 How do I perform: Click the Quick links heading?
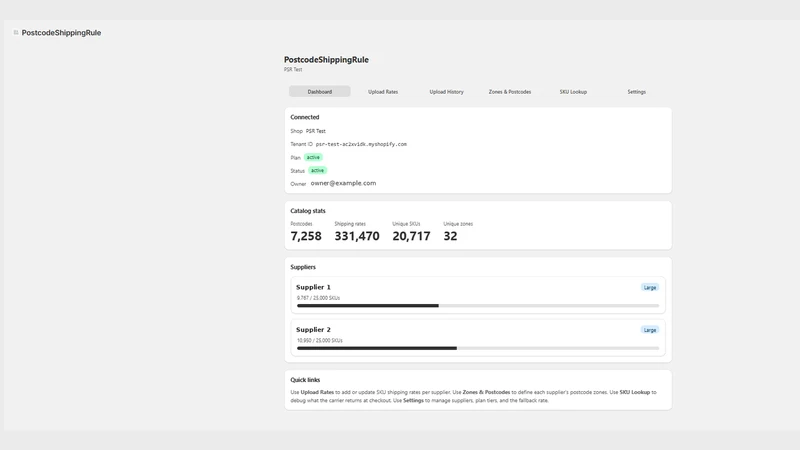305,380
